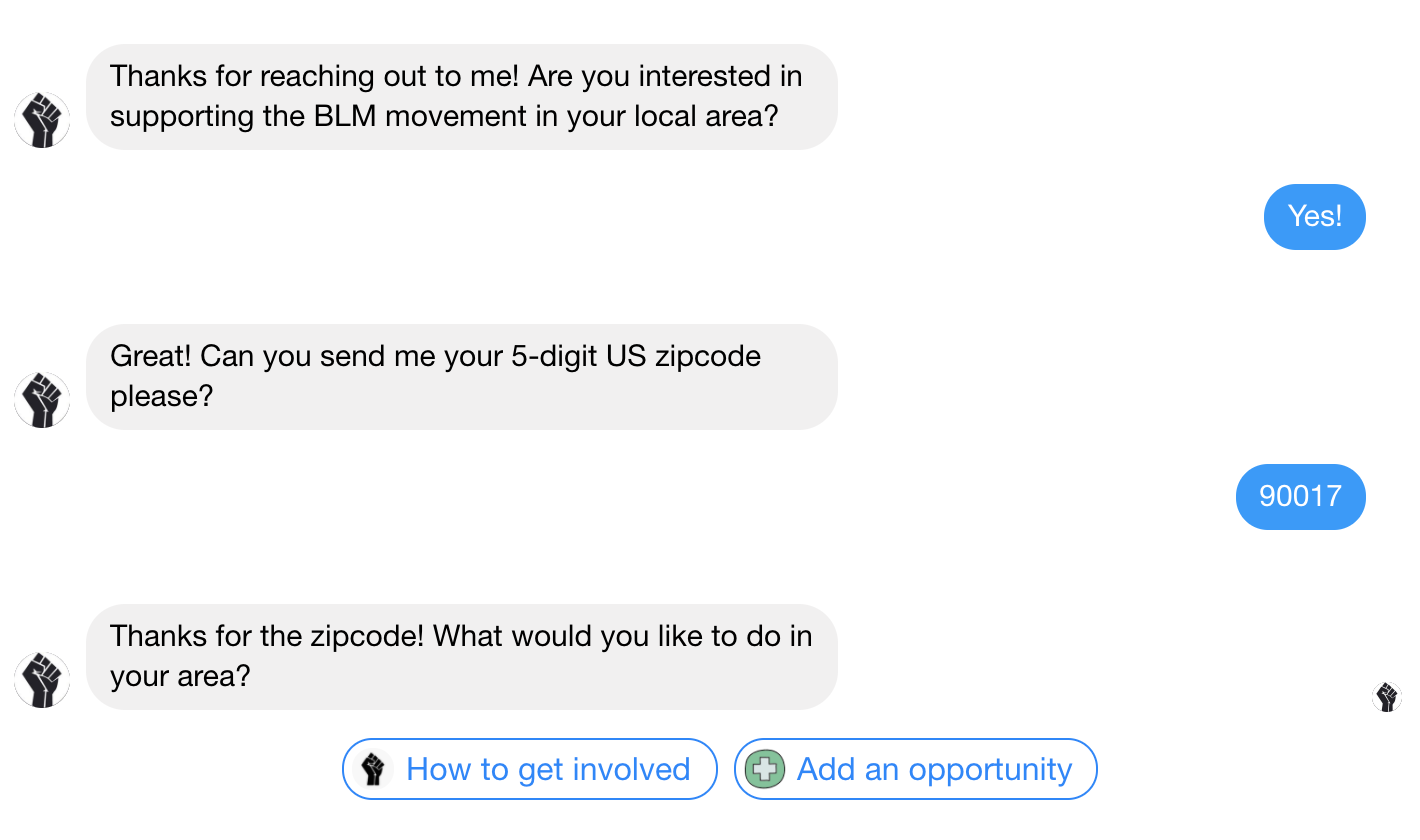Click the '5-digit US zipcode' text
Viewport: 1420px width, 840px height.
(x=636, y=356)
